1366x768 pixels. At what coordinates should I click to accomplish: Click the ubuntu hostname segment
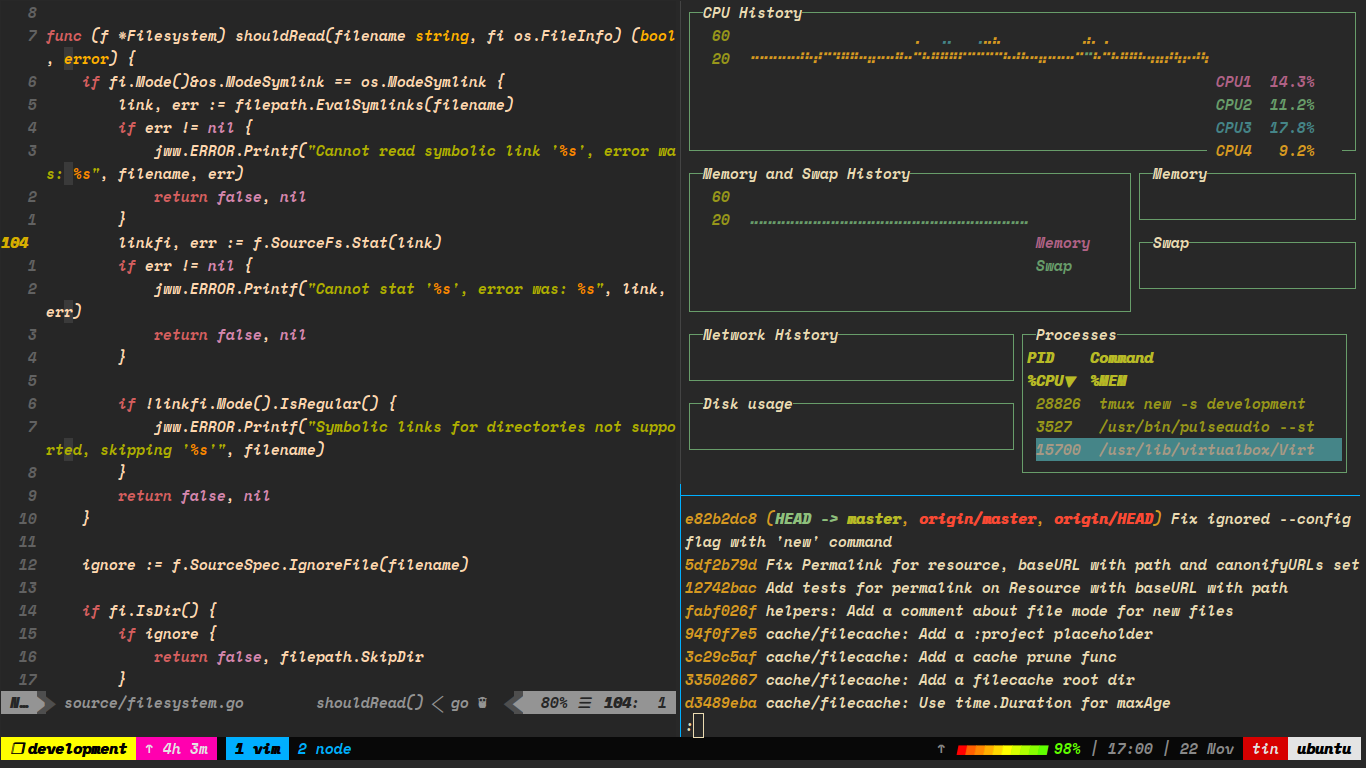click(x=1324, y=749)
